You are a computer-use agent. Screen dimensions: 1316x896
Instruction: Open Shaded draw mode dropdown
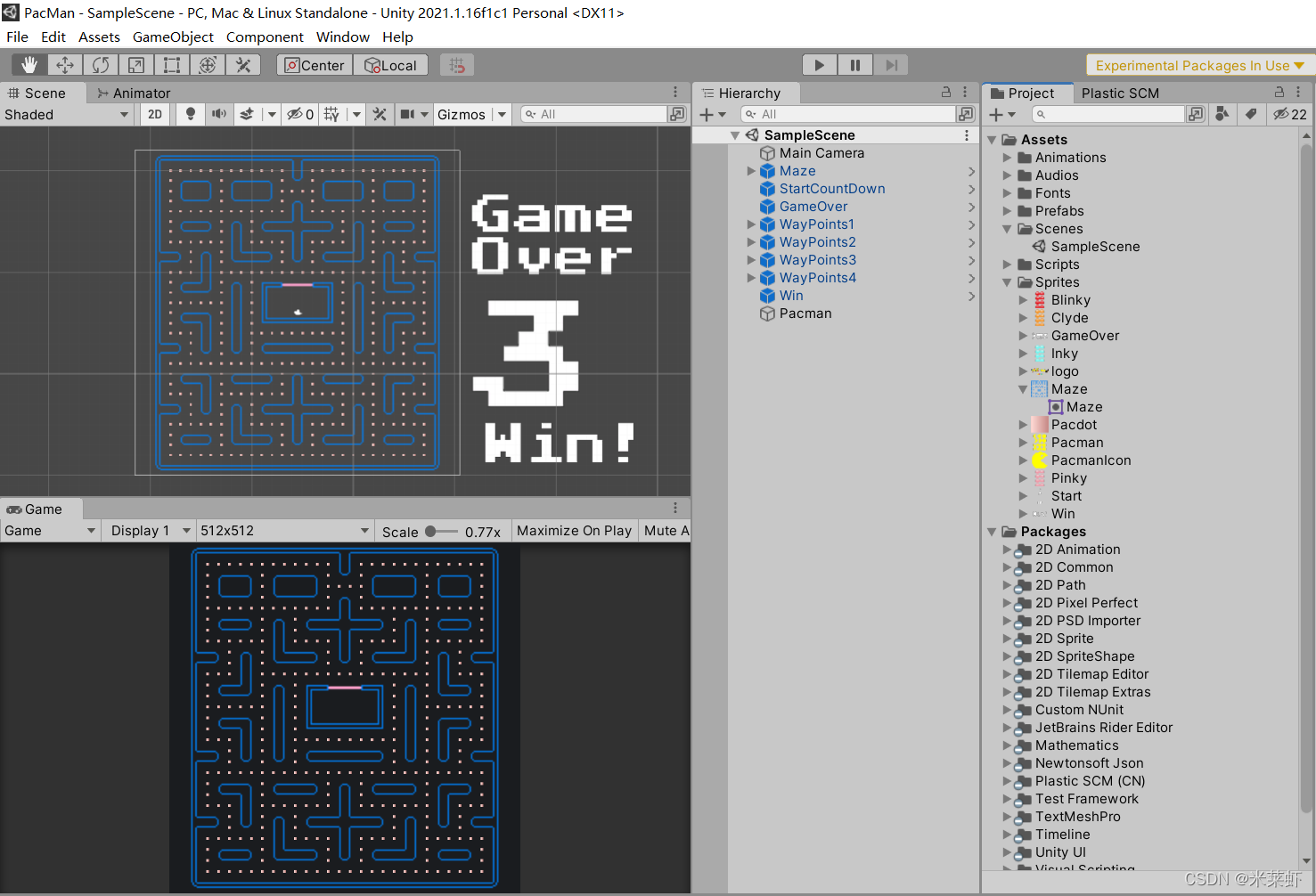(66, 114)
